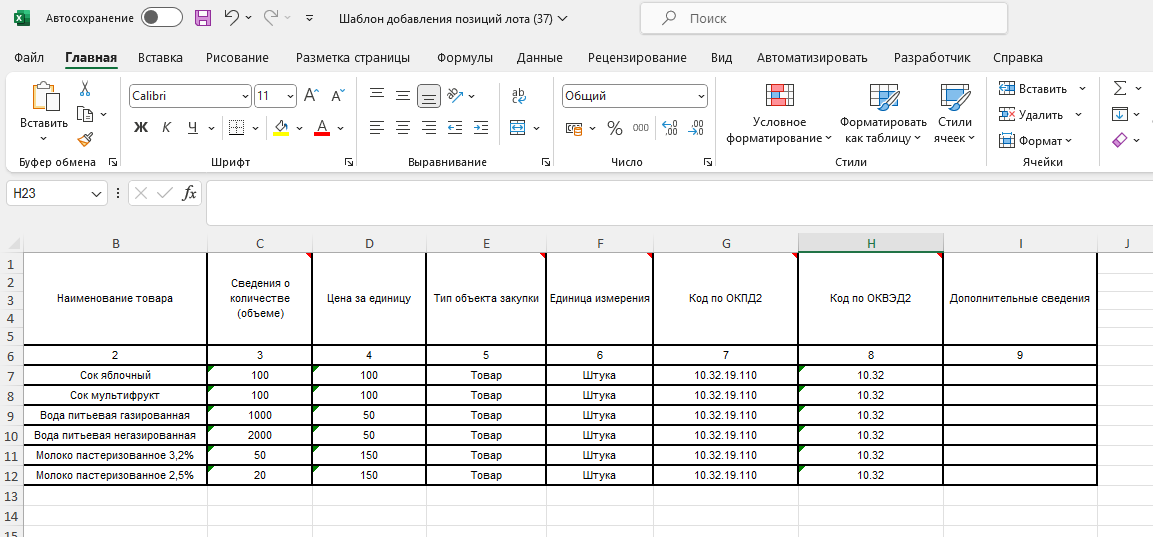Increase font size
Image resolution: width=1153 pixels, height=537 pixels.
tap(311, 96)
